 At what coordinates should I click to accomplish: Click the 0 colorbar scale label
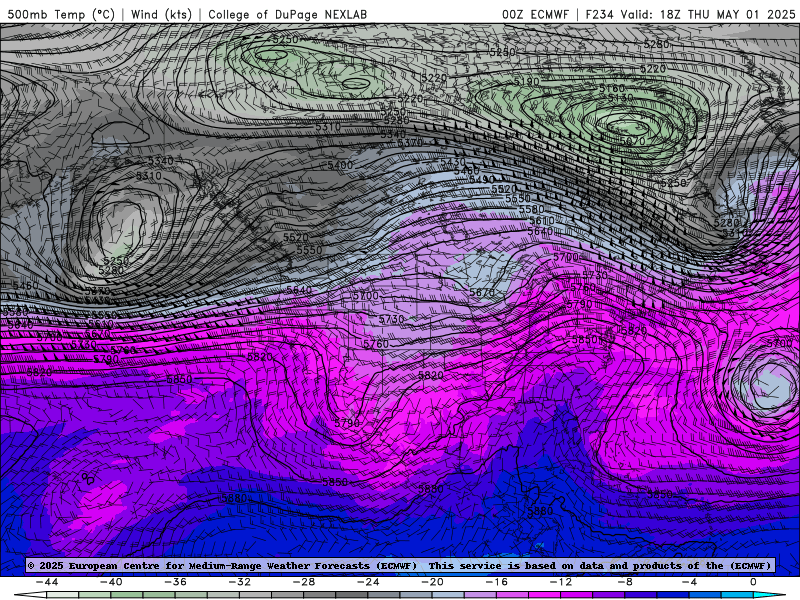coord(754,582)
